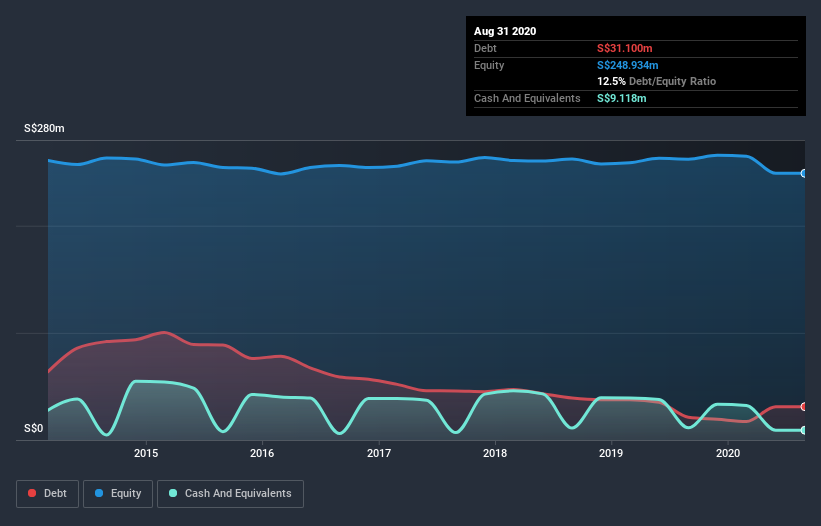This screenshot has width=821, height=526.
Task: Select the 2019 x-axis label
Action: coord(611,453)
